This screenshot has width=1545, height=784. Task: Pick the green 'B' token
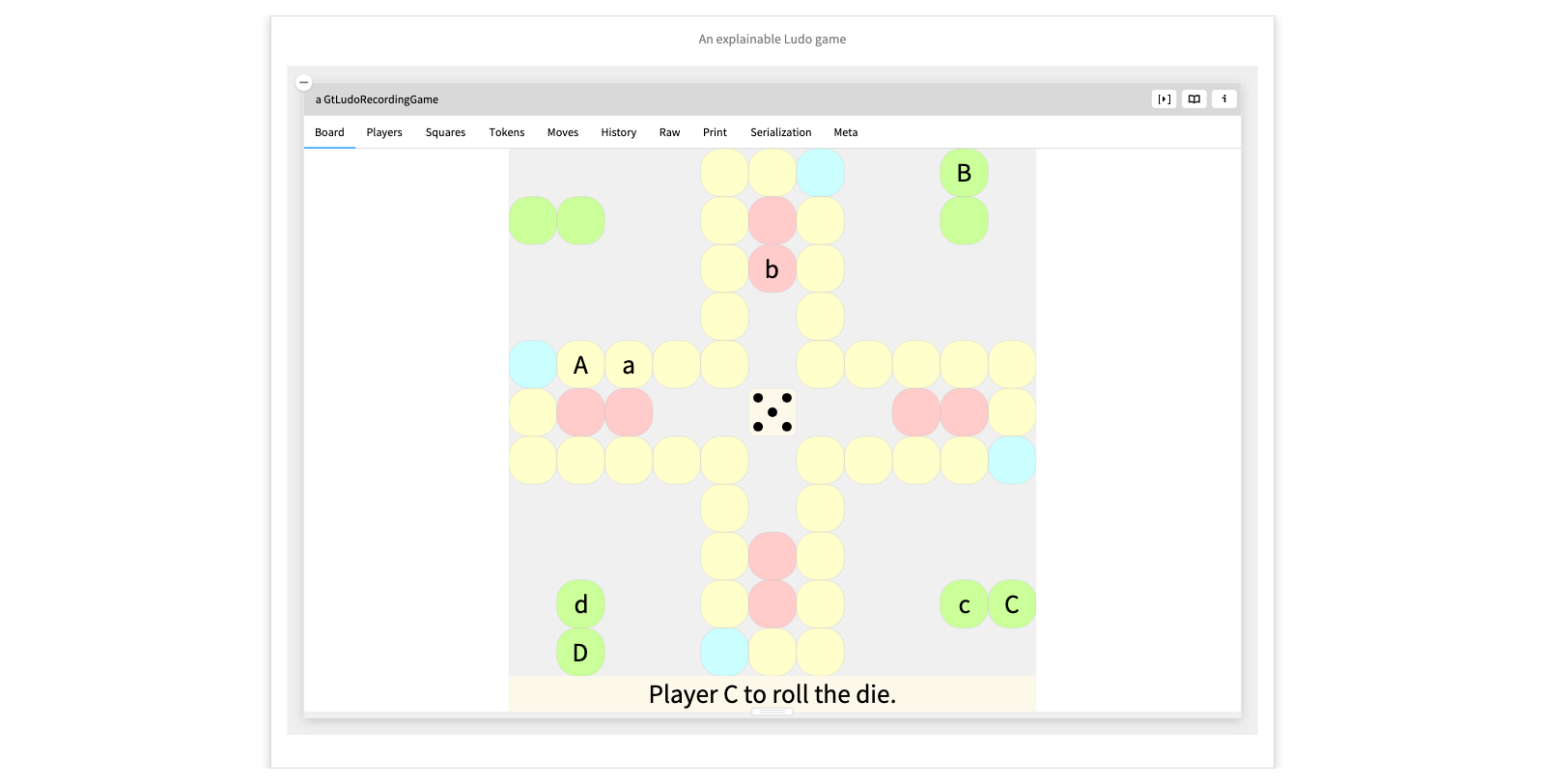pos(964,173)
